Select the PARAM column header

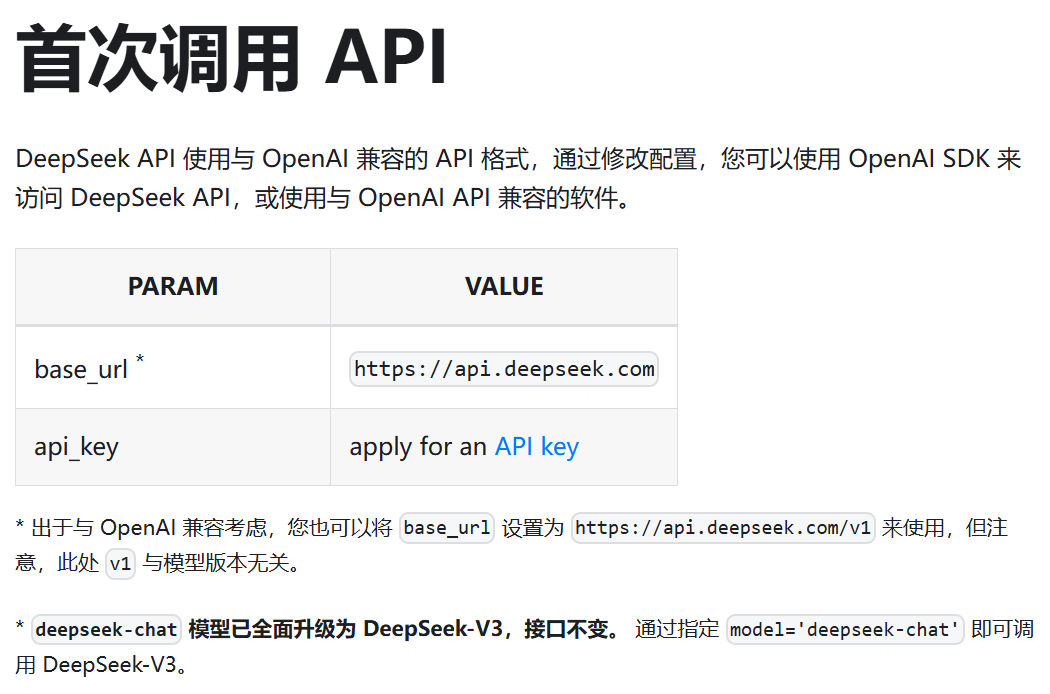(173, 287)
